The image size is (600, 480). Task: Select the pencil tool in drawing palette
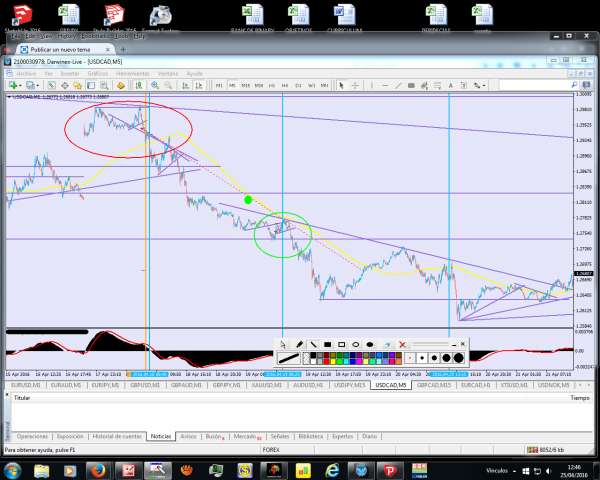pyautogui.click(x=299, y=344)
